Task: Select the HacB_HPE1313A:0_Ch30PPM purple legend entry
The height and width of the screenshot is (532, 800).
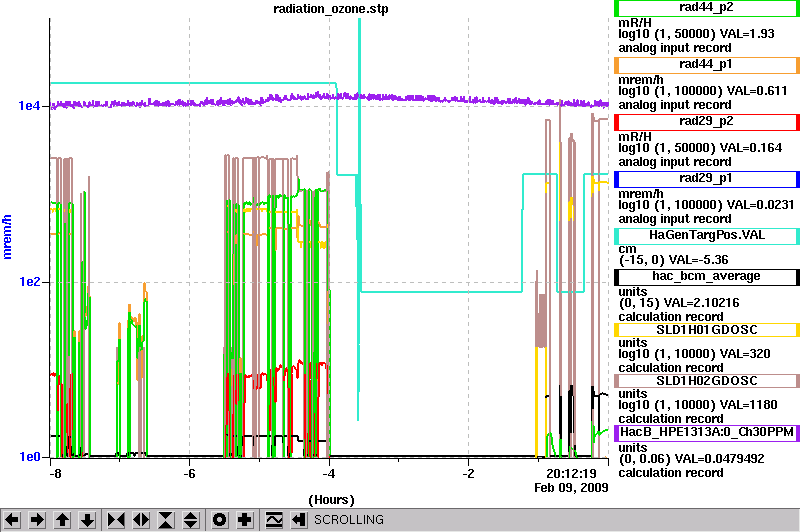Action: [x=707, y=433]
